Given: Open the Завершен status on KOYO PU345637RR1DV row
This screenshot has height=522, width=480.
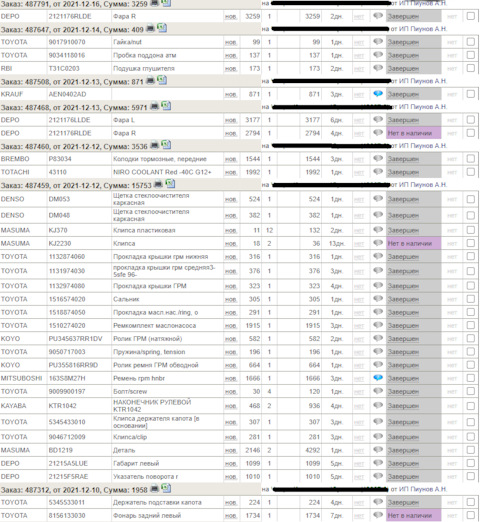Looking at the screenshot, I should click(x=403, y=339).
